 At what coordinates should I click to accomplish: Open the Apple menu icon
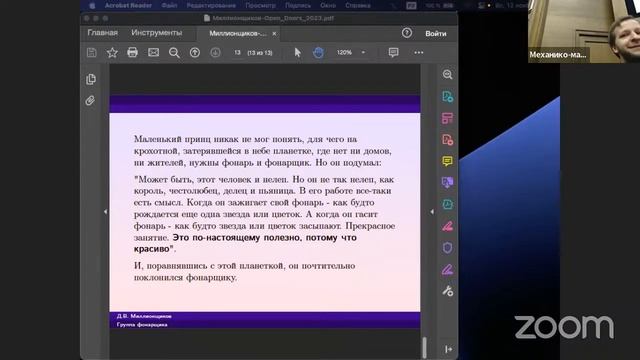pyautogui.click(x=92, y=5)
